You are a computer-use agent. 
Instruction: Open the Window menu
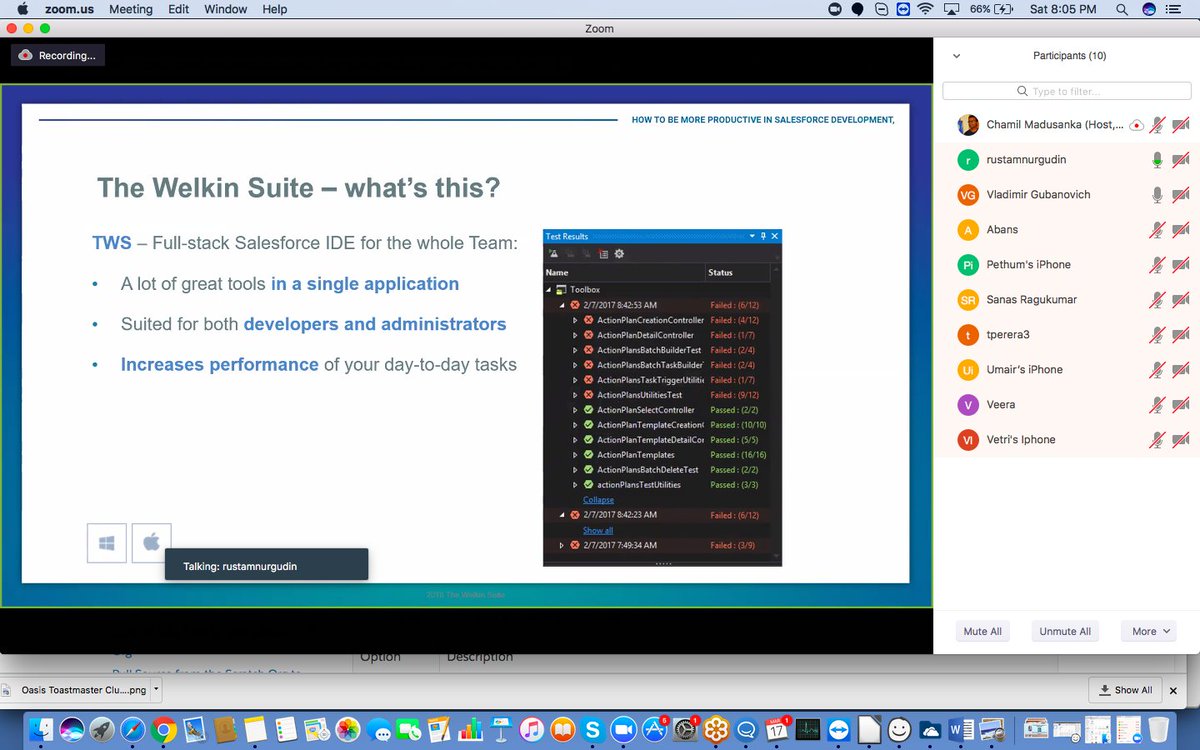click(x=226, y=9)
